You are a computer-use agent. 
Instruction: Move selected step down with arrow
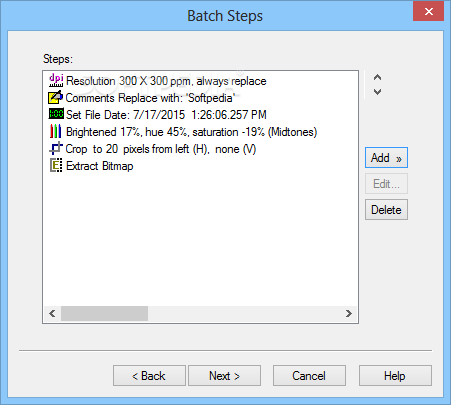click(x=377, y=92)
